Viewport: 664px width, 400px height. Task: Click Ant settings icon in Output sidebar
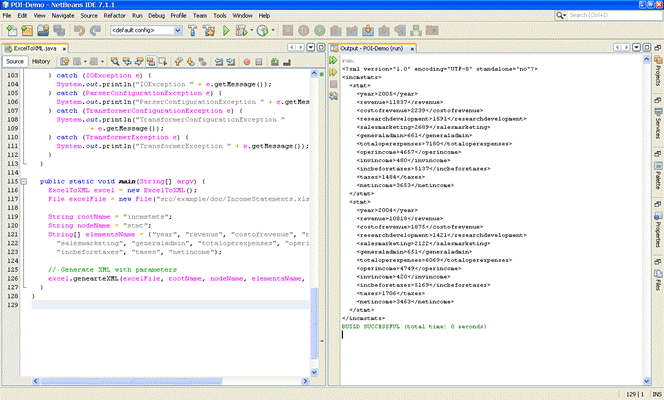(x=333, y=96)
